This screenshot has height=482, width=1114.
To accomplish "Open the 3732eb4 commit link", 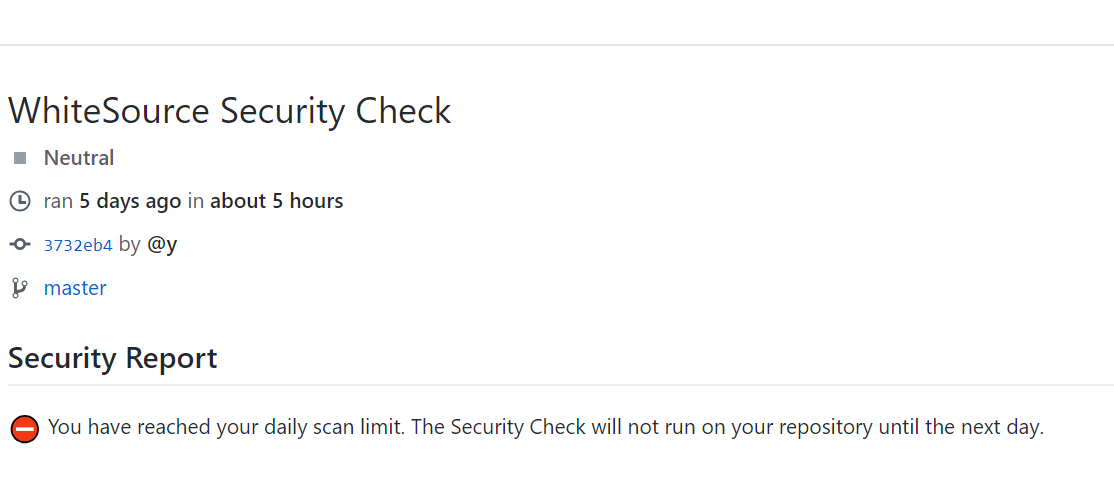I will pos(78,245).
